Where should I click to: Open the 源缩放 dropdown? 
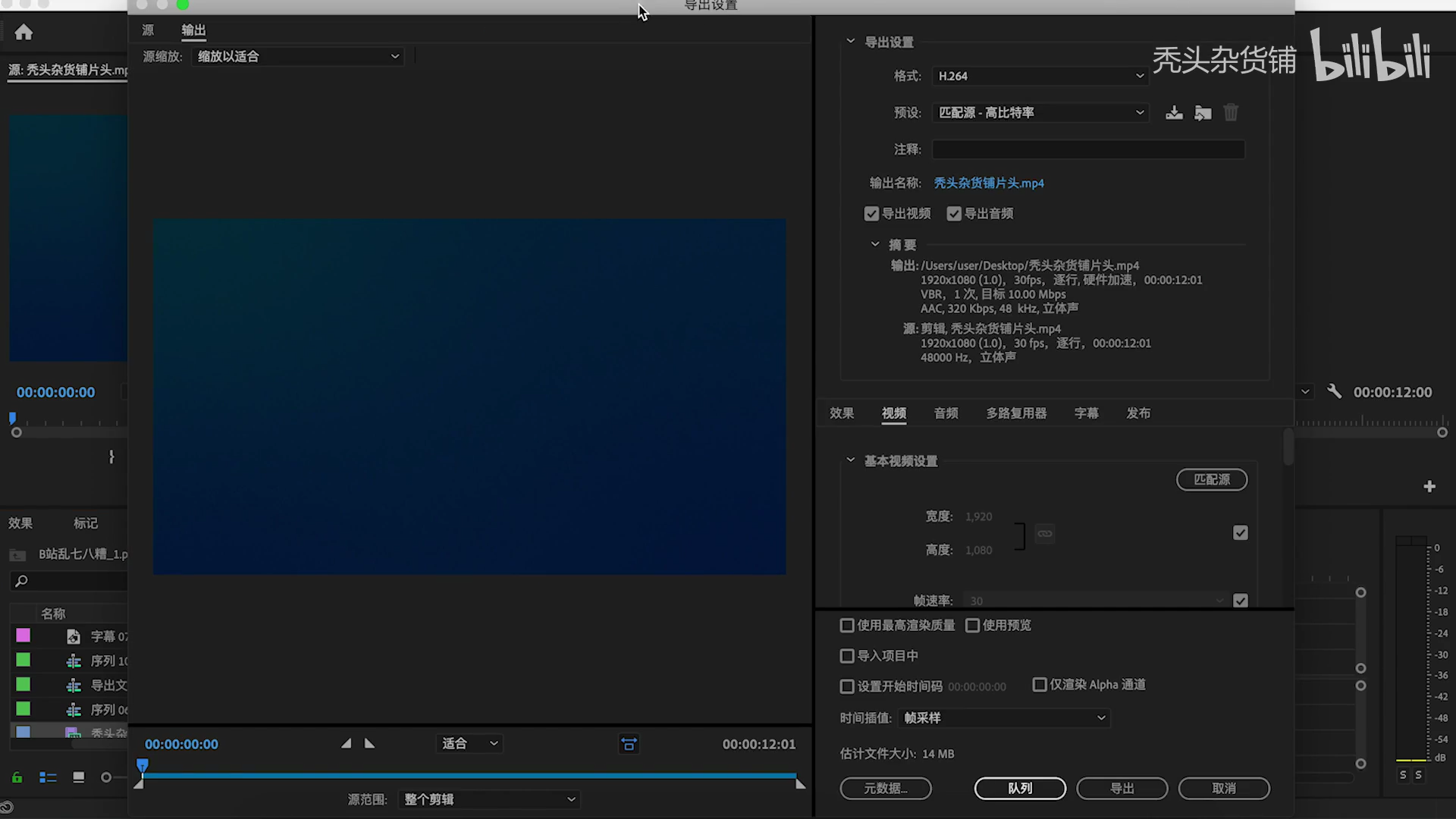point(298,56)
